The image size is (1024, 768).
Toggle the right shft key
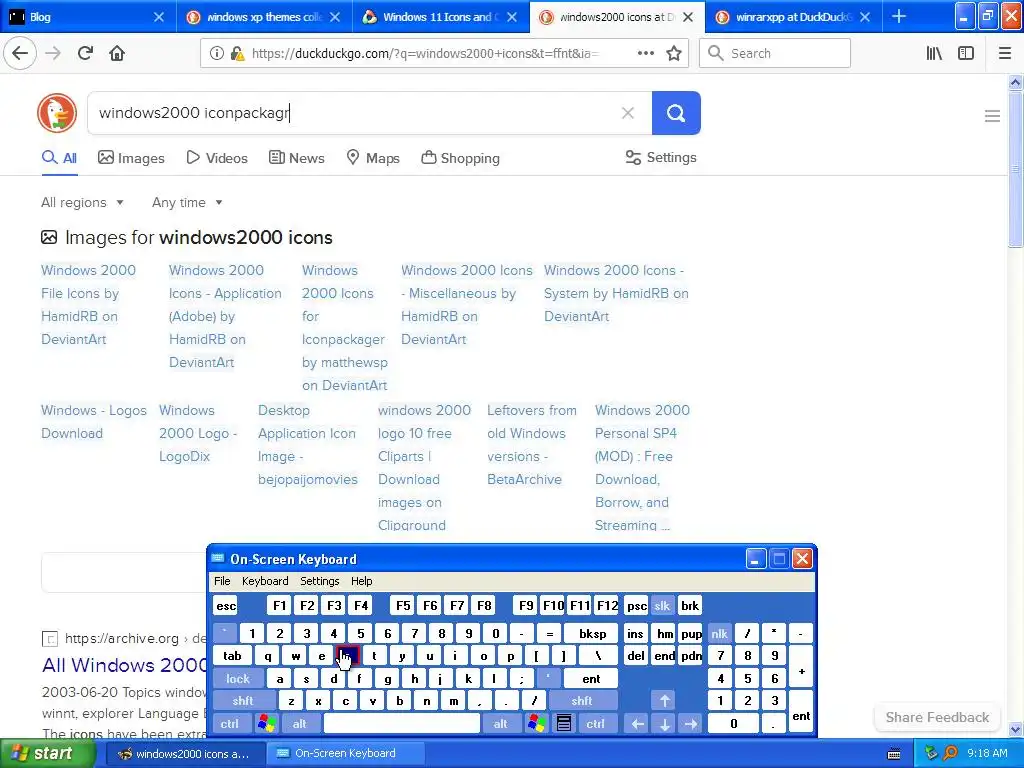tap(582, 701)
